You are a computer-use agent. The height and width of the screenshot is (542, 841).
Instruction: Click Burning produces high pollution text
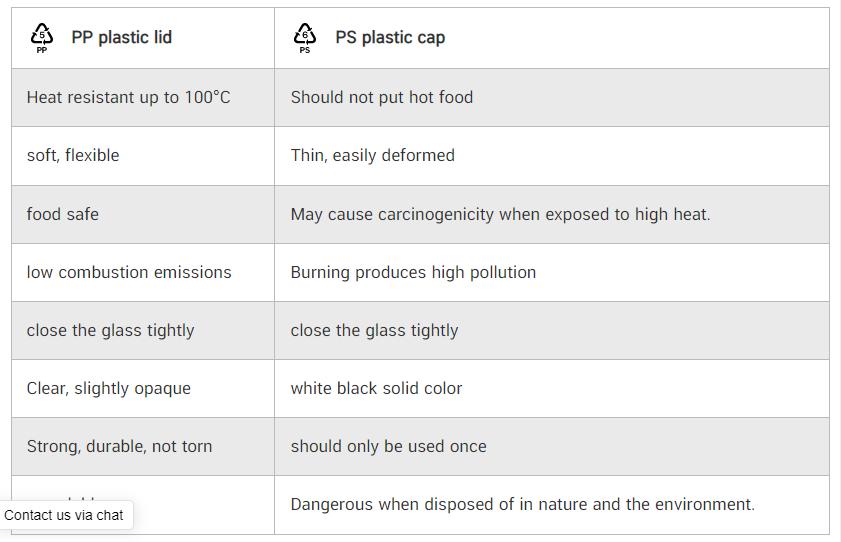click(x=413, y=272)
